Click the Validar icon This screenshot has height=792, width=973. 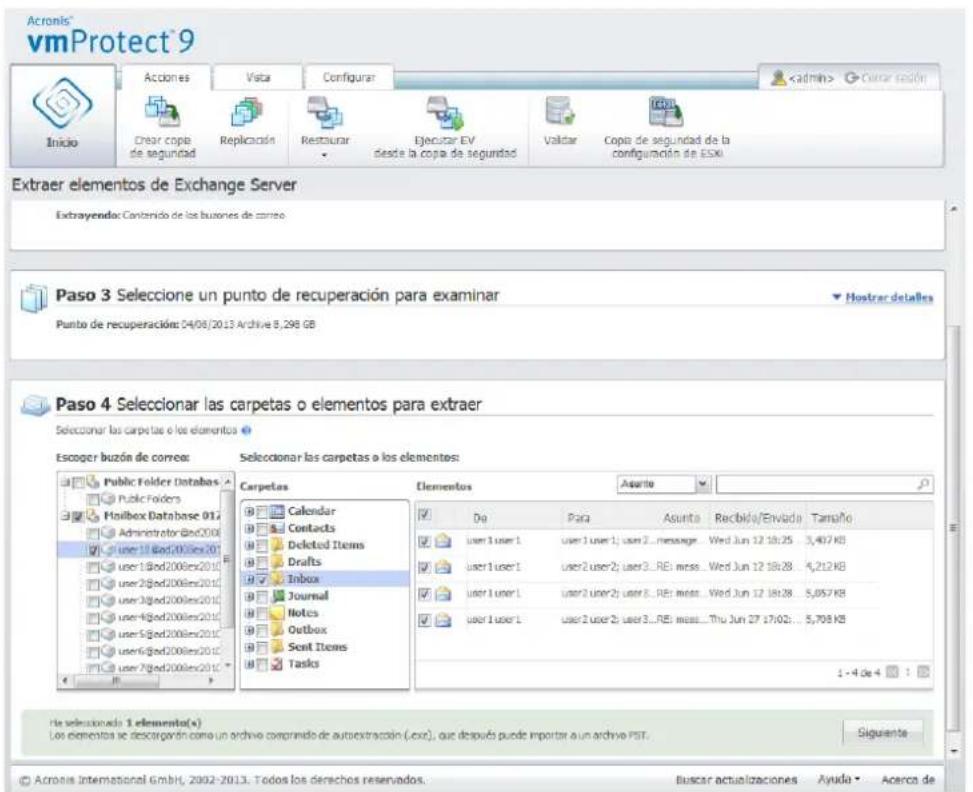560,112
